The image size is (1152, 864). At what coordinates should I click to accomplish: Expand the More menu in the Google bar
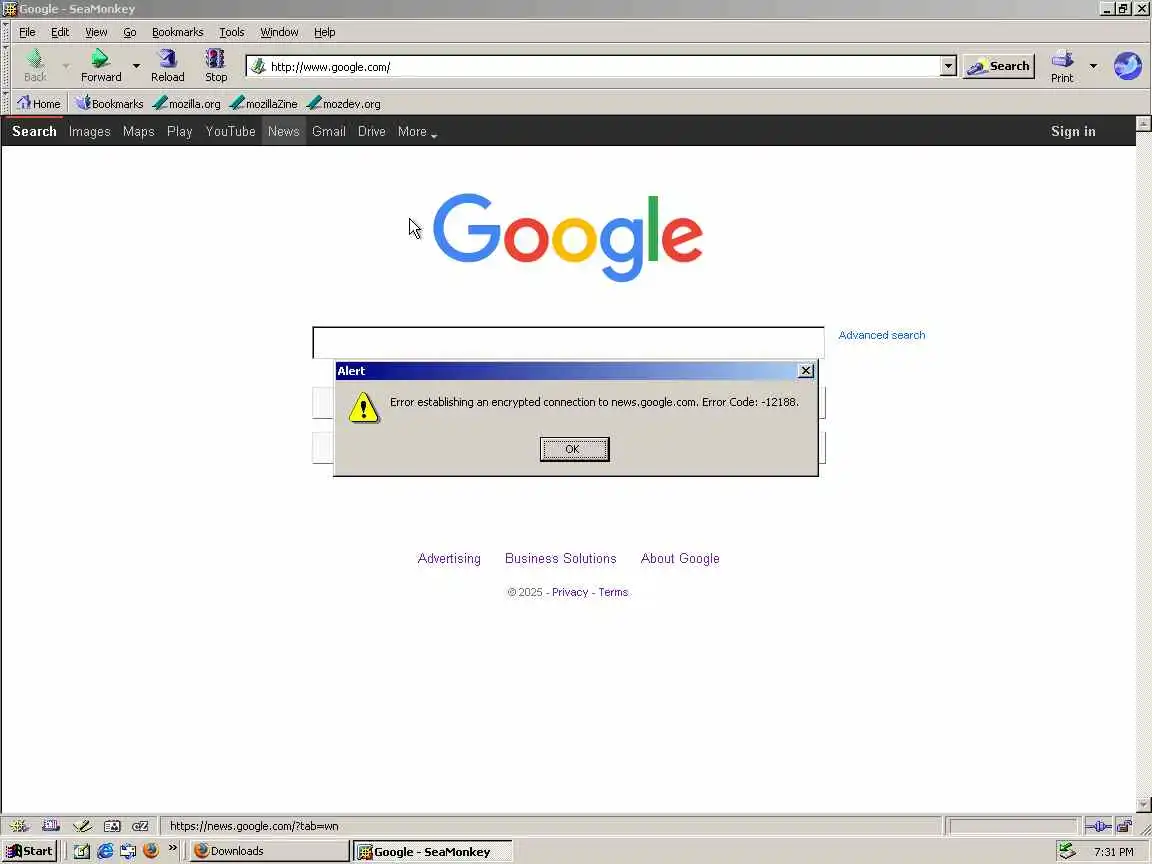pos(417,132)
